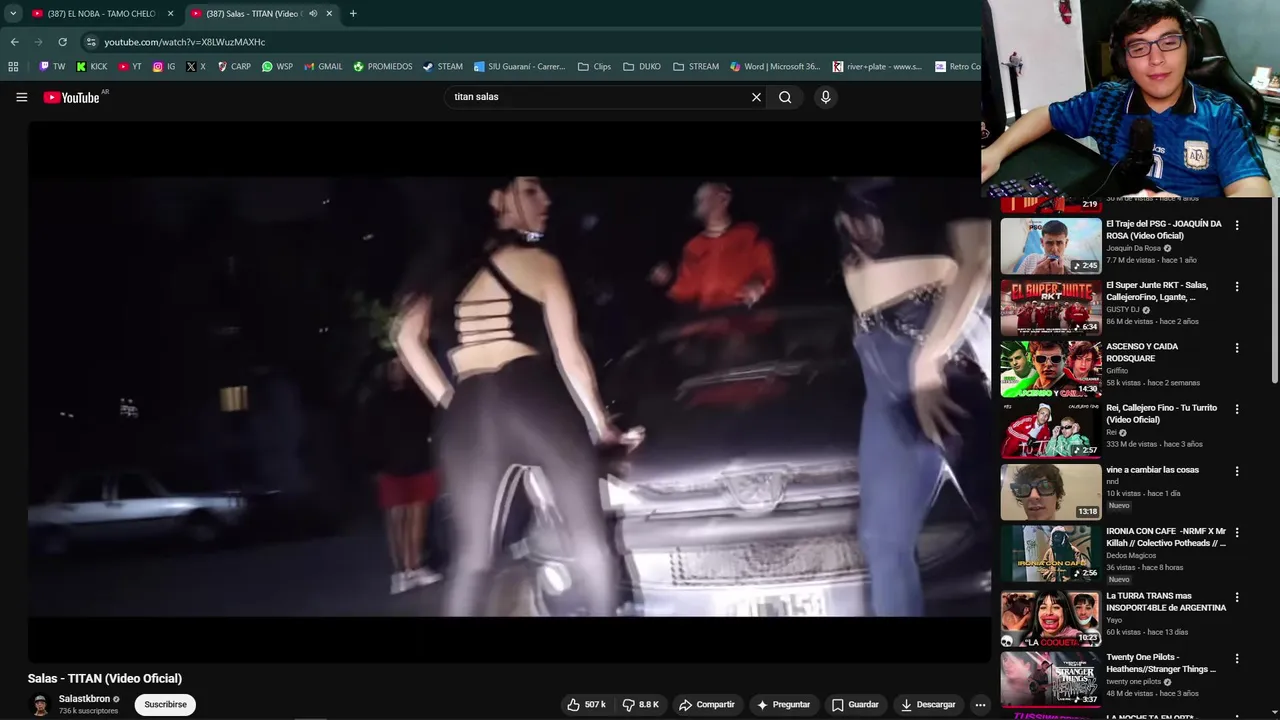This screenshot has height=720, width=1280.
Task: Click the magnifier search button
Action: [785, 97]
